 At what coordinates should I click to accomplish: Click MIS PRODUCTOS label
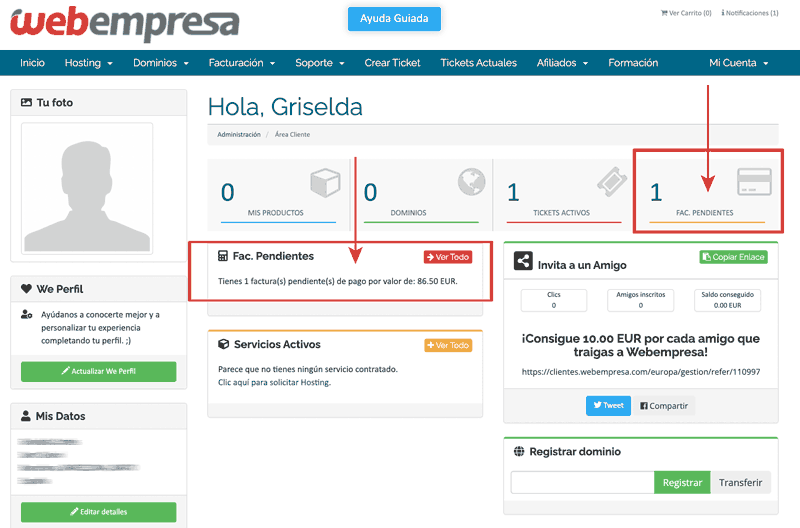(276, 213)
